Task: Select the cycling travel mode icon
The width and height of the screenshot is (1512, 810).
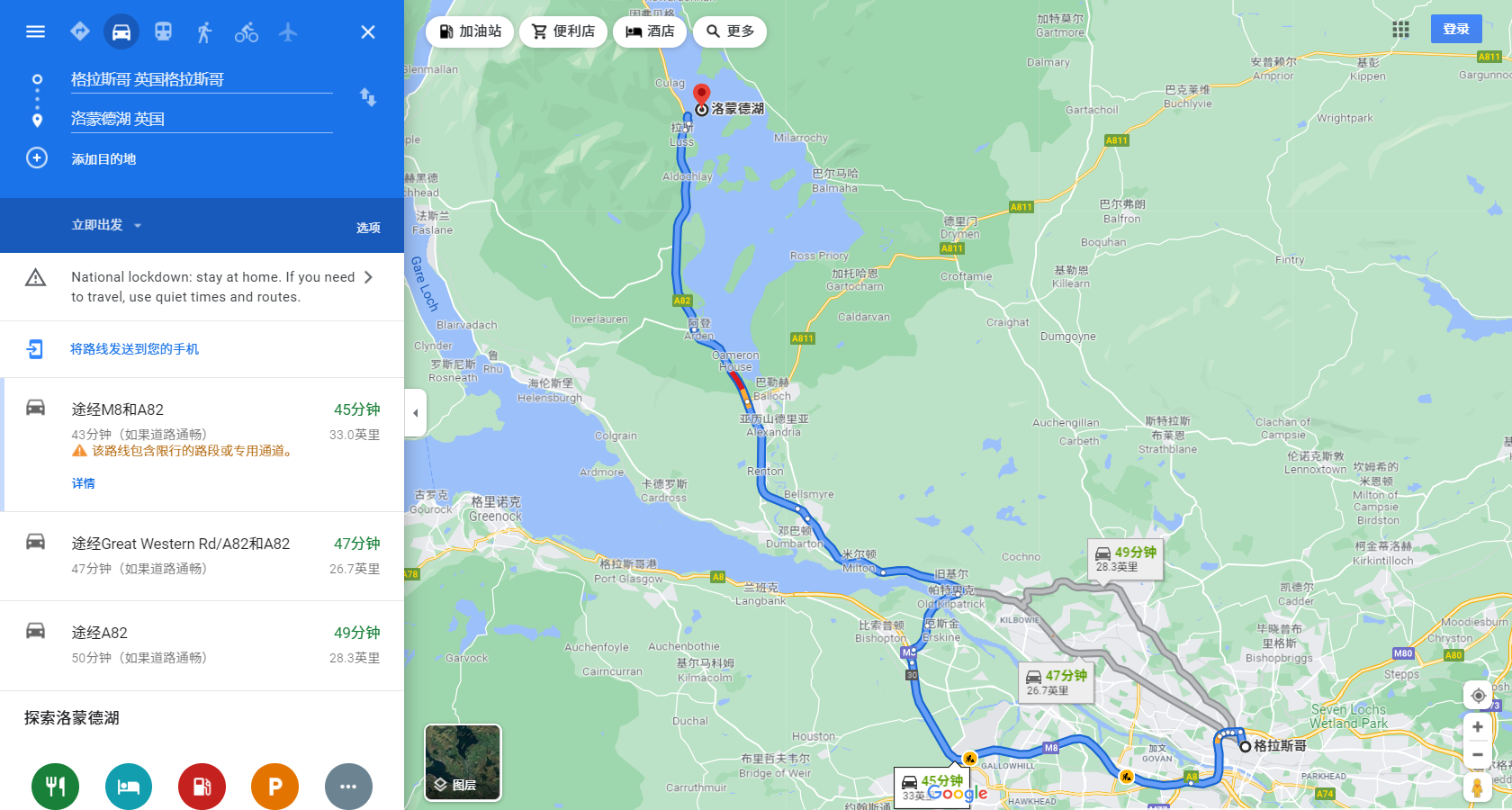Action: [247, 32]
